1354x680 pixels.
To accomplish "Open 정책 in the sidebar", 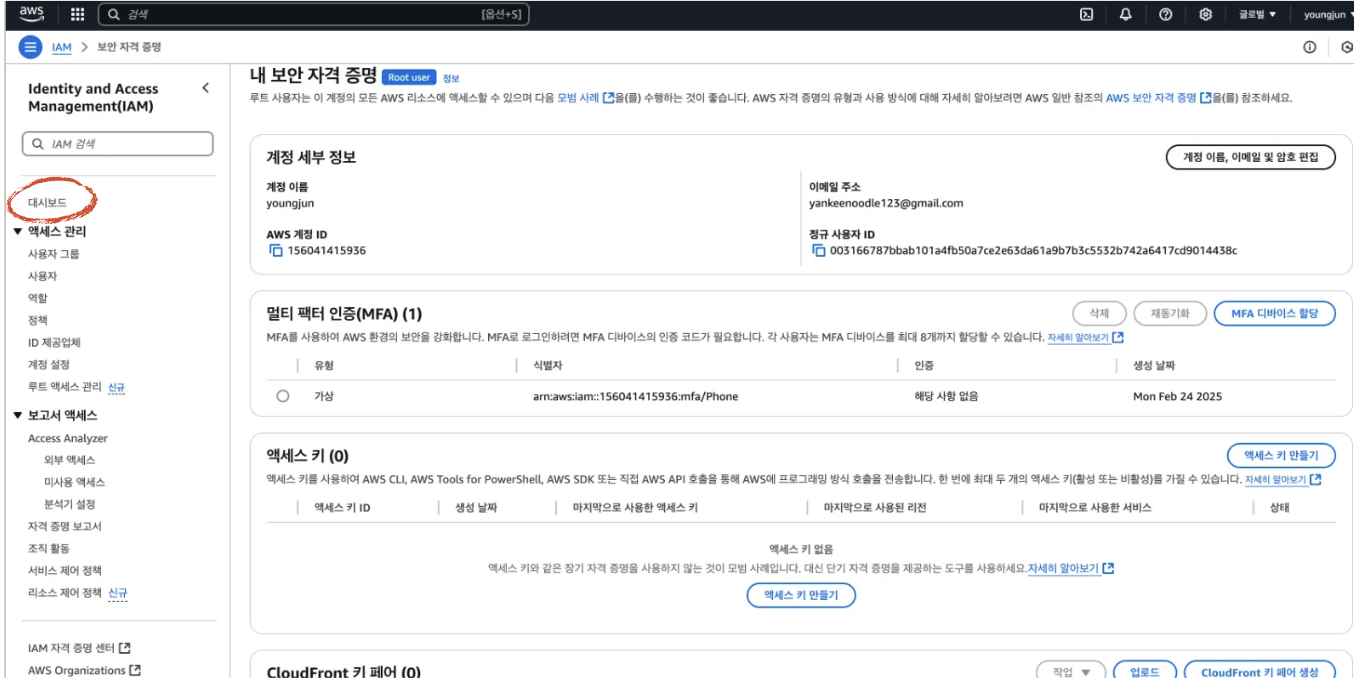I will pyautogui.click(x=38, y=320).
